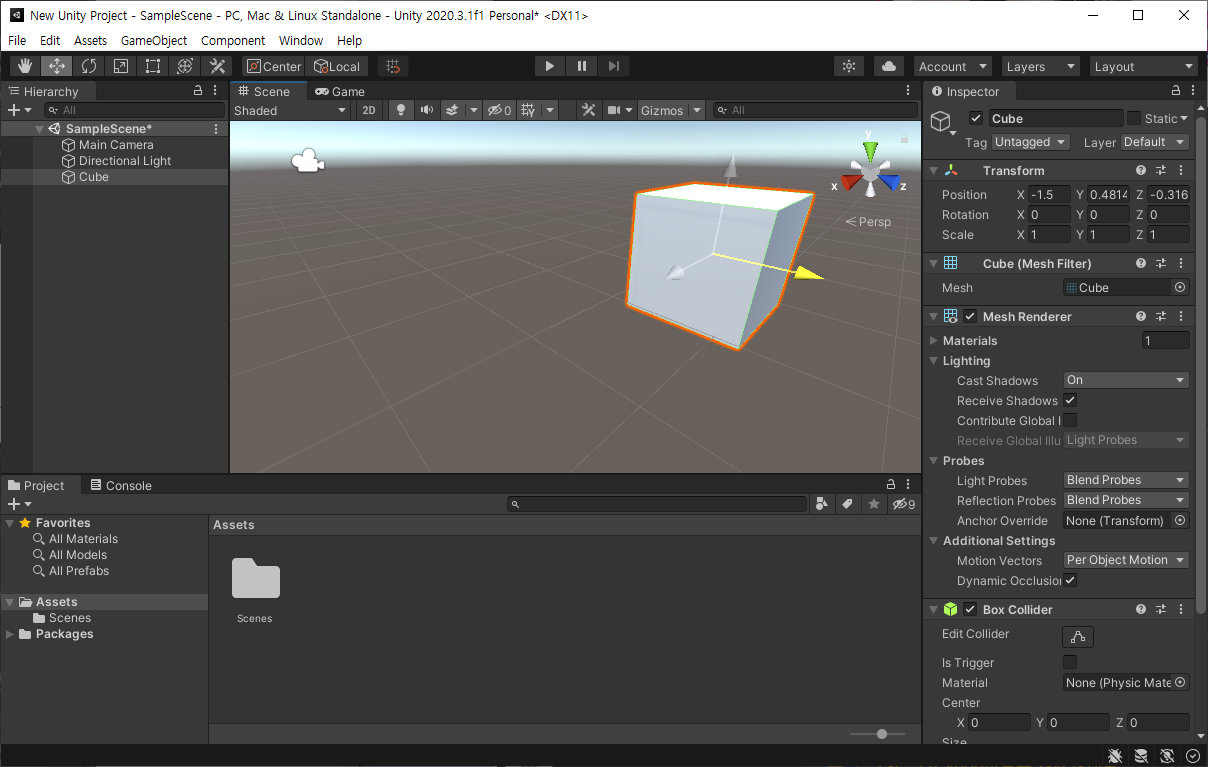Toggle scene audio speaker icon
Screen dimensions: 1208x767
[427, 110]
